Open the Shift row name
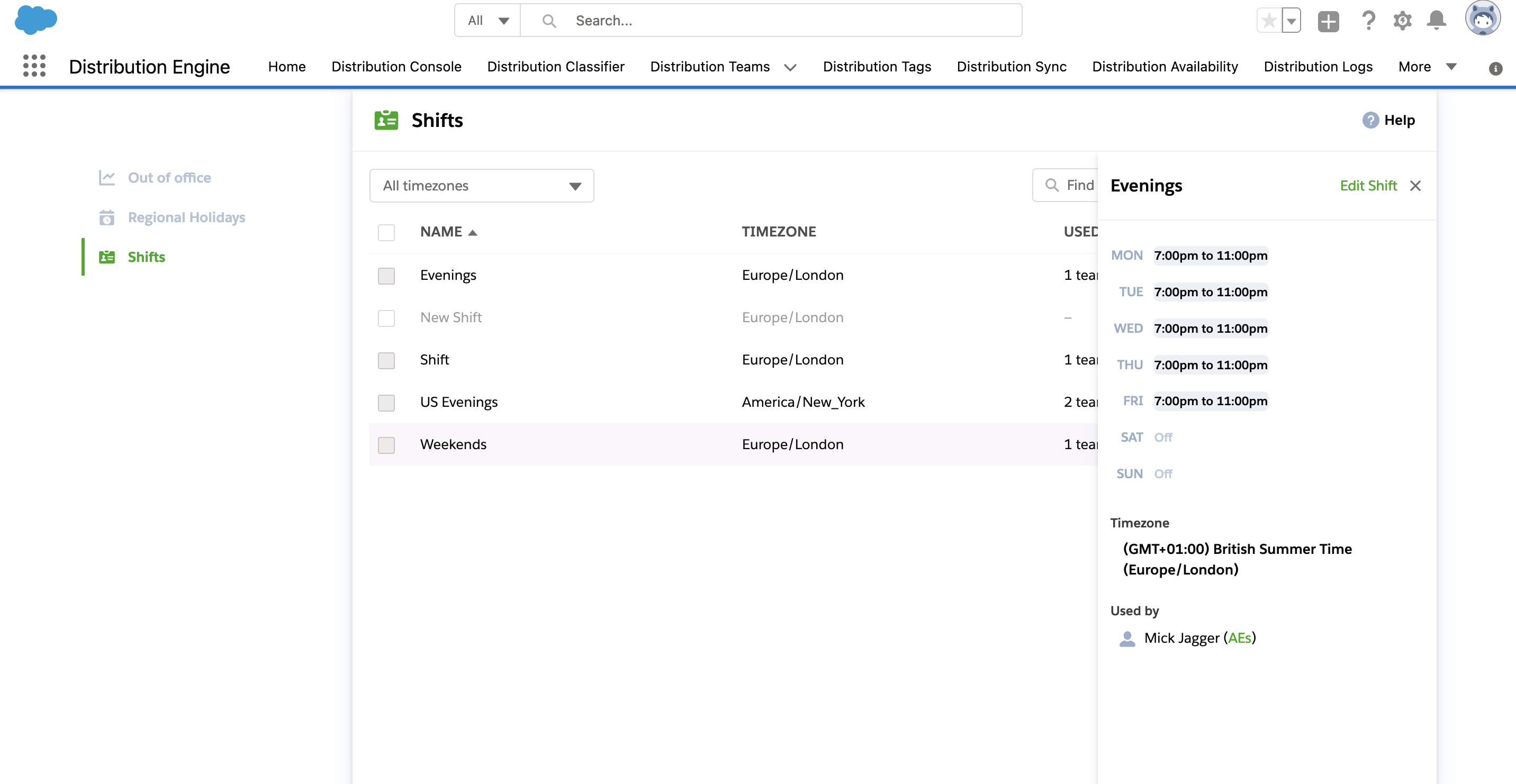Screen dimensions: 1516x784 pyautogui.click(x=435, y=360)
